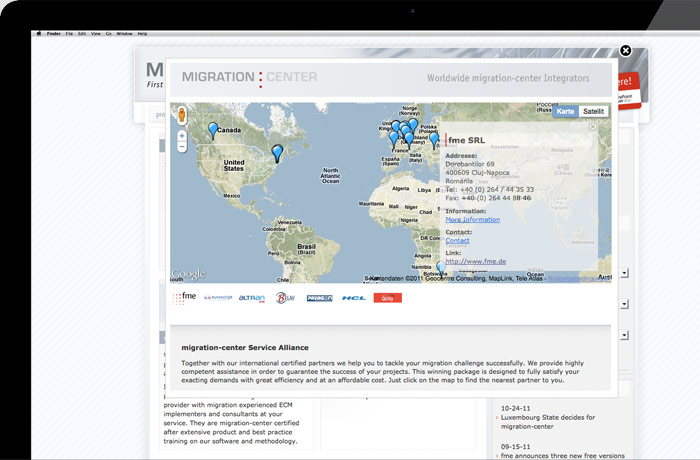700x460 pixels.
Task: Click the Fax: +40 (0) 264 44 88 46 line
Action: coord(488,198)
